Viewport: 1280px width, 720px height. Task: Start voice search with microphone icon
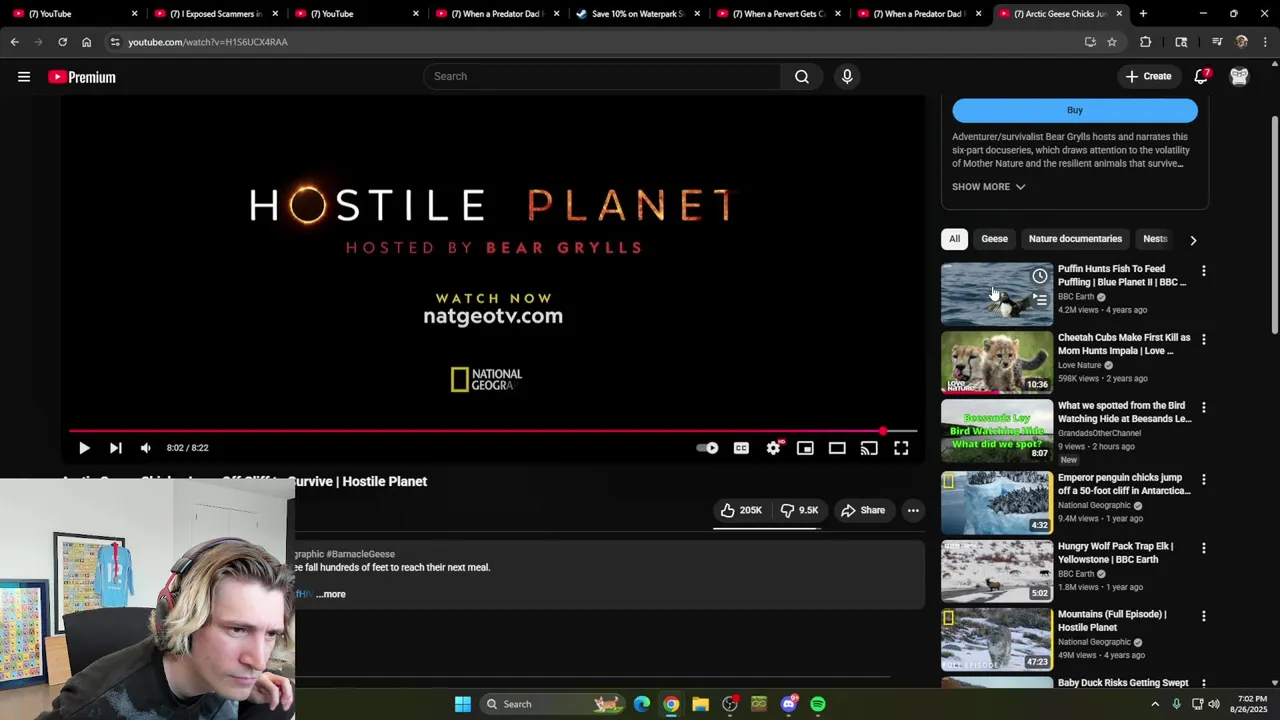(847, 76)
